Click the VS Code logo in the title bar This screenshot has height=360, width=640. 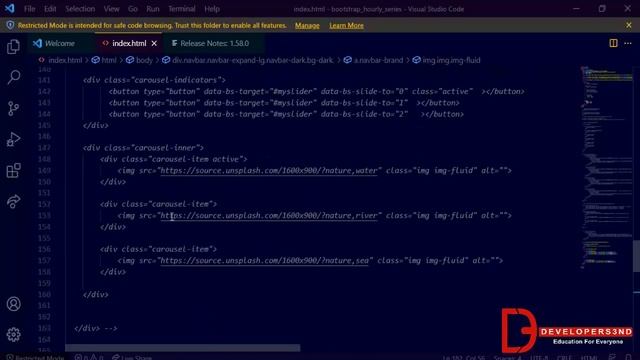pyautogui.click(x=9, y=9)
